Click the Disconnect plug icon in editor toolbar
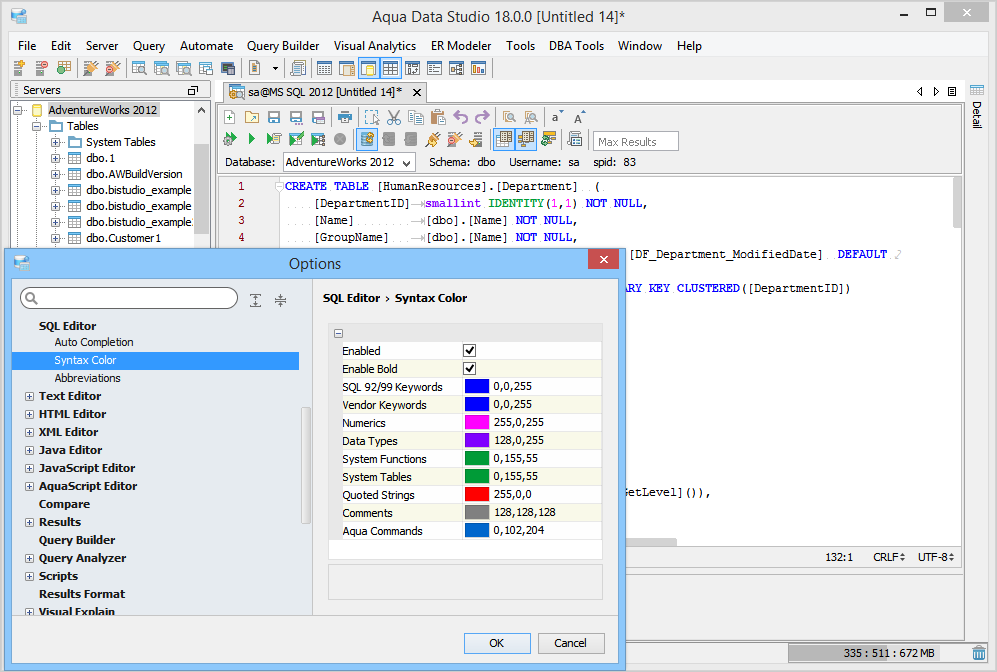 (x=454, y=139)
